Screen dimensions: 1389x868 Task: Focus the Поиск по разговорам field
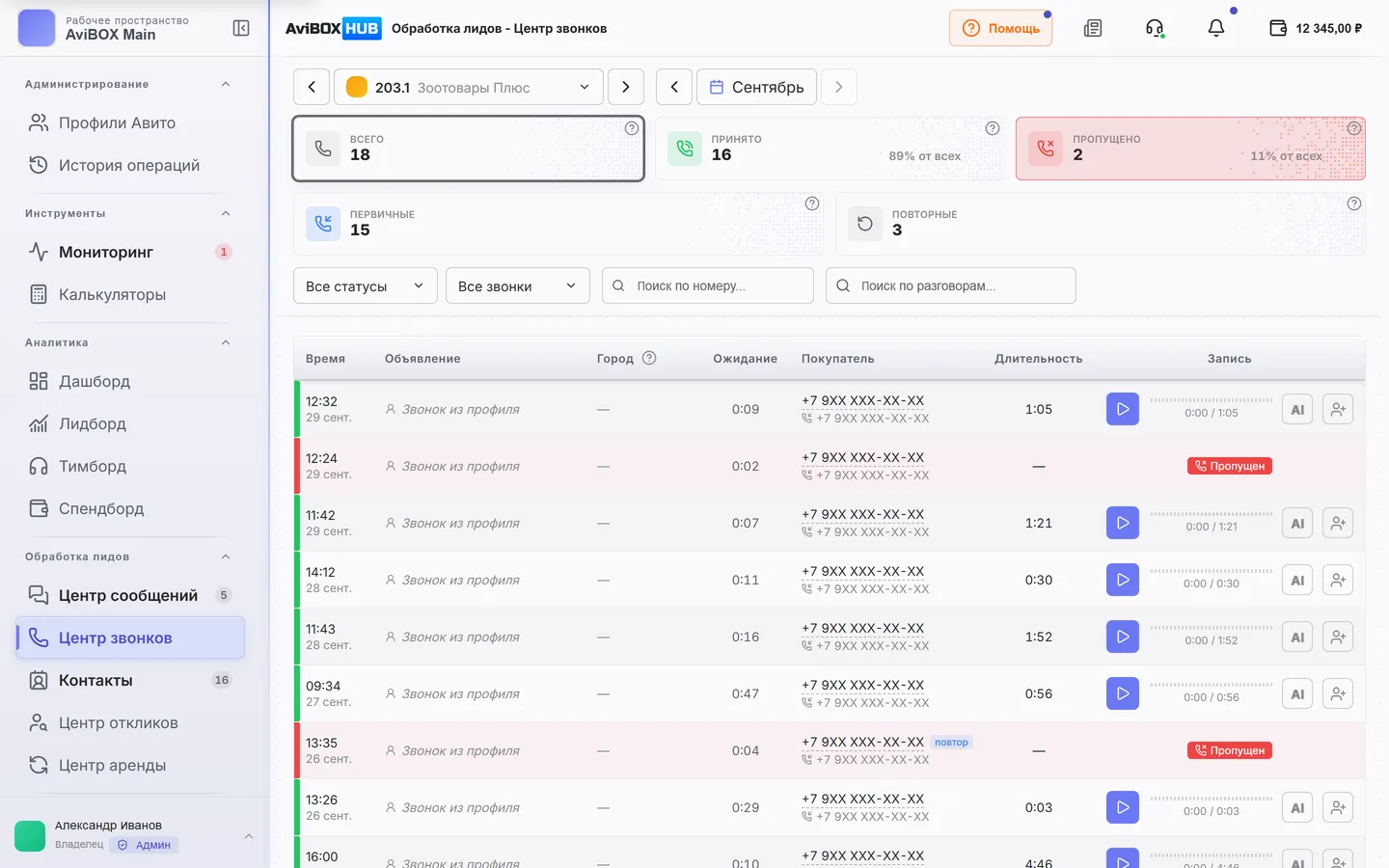click(x=951, y=285)
